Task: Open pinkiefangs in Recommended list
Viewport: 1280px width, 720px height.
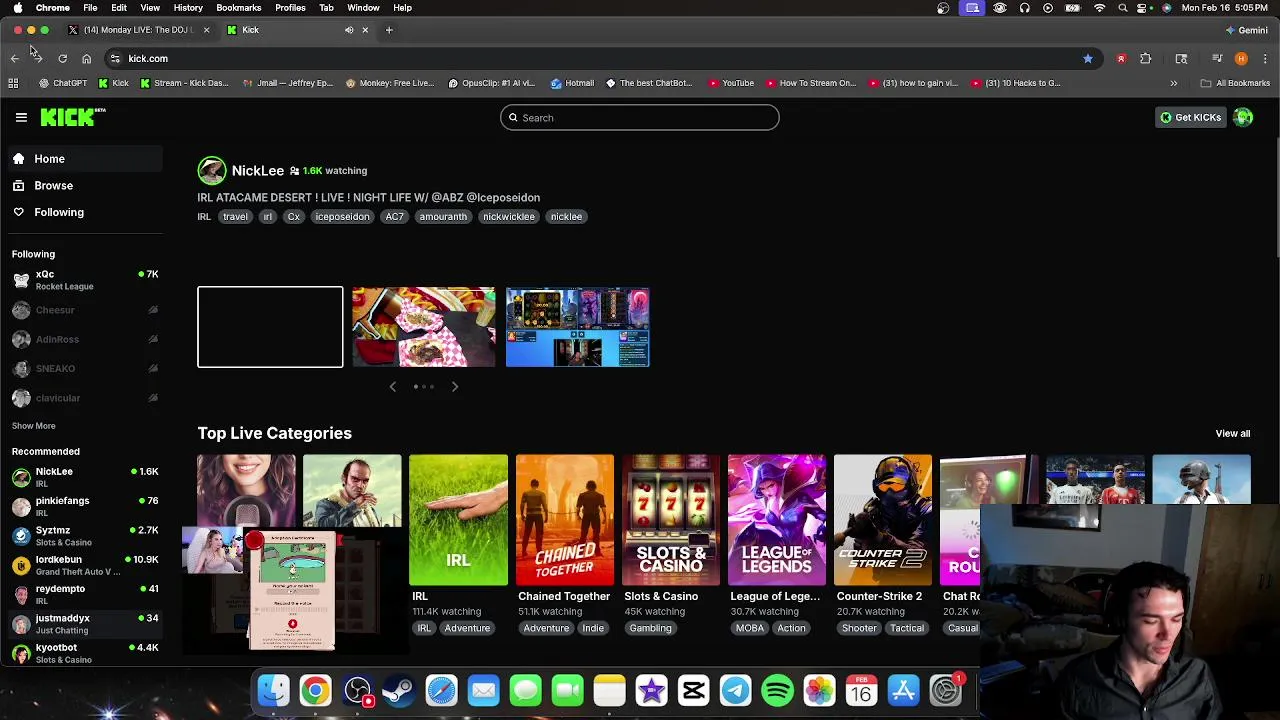Action: pos(83,506)
